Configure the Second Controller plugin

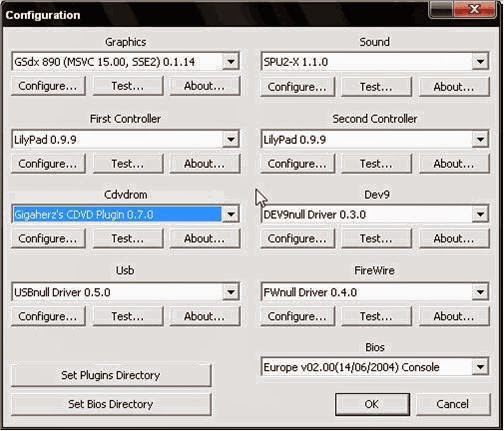297,164
